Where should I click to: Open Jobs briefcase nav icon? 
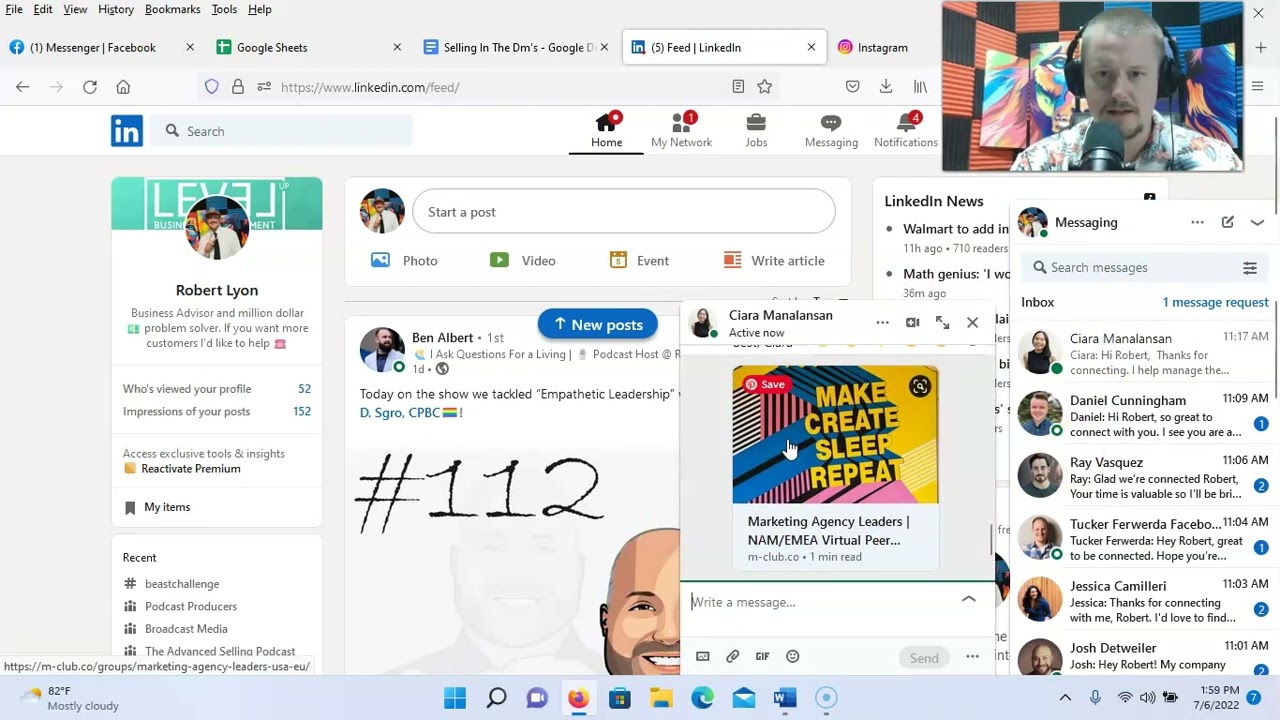click(x=756, y=131)
